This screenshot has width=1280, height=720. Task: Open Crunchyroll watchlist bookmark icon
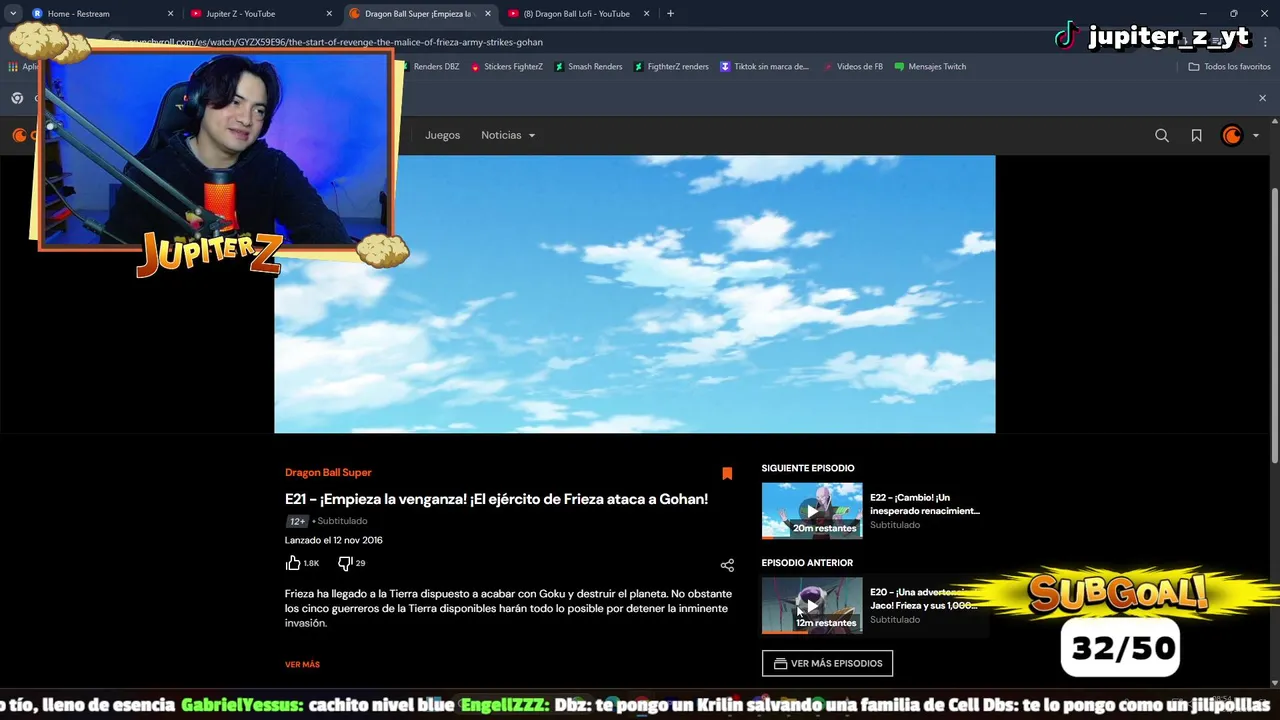tap(1196, 136)
